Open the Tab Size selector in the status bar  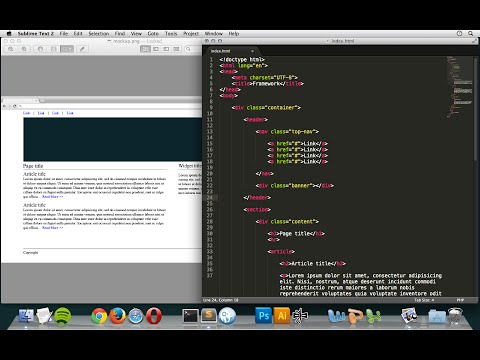[424, 300]
